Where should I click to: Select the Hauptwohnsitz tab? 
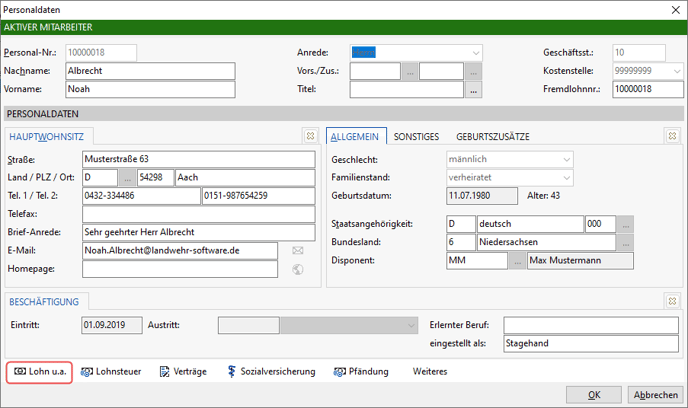click(x=47, y=136)
